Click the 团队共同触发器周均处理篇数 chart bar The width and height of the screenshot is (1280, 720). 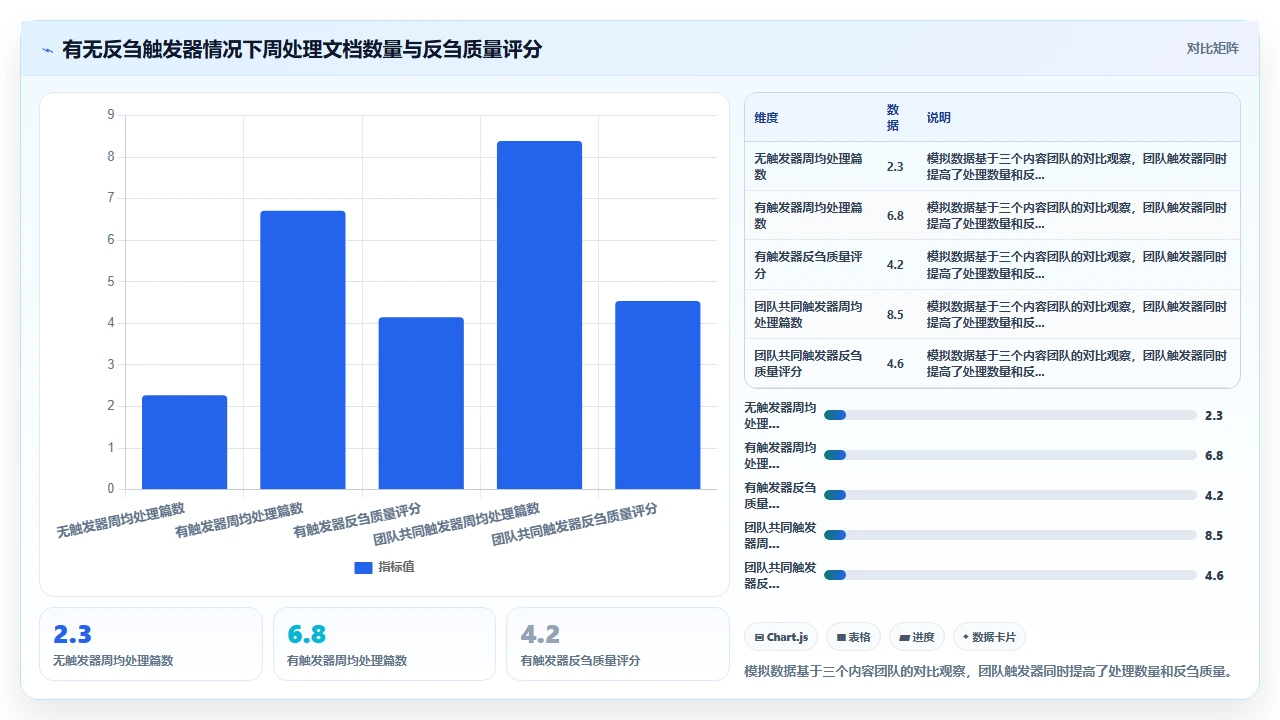point(539,315)
